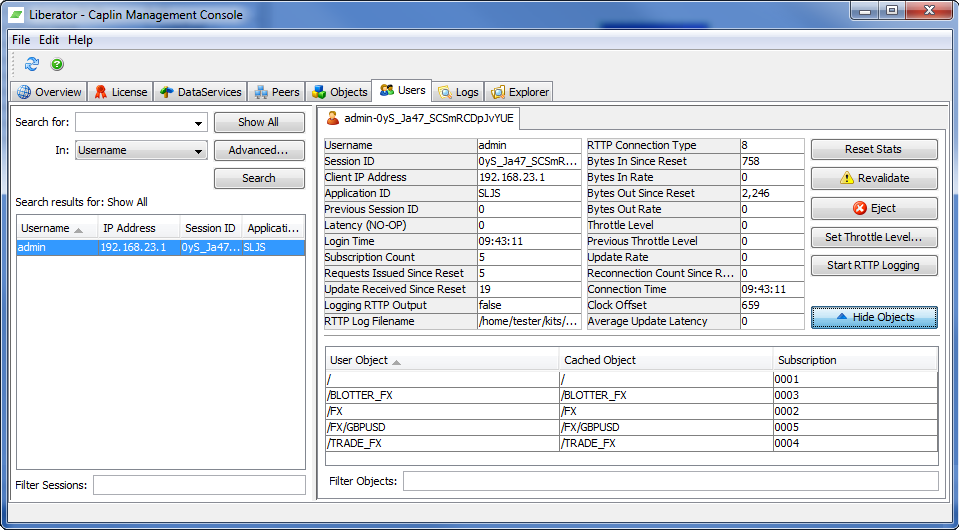Click the RTTP Log Filename value
This screenshot has height=530, width=959.
coord(529,322)
